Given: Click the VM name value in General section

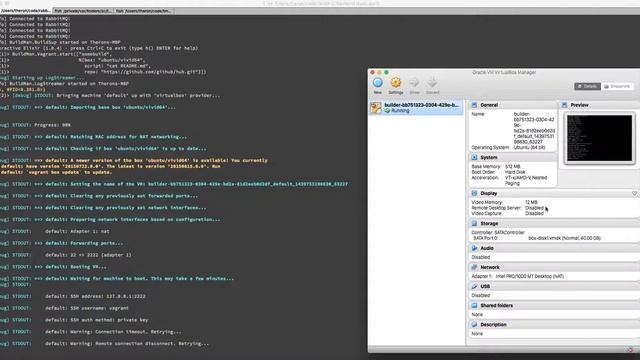Looking at the screenshot, I should pyautogui.click(x=534, y=128).
